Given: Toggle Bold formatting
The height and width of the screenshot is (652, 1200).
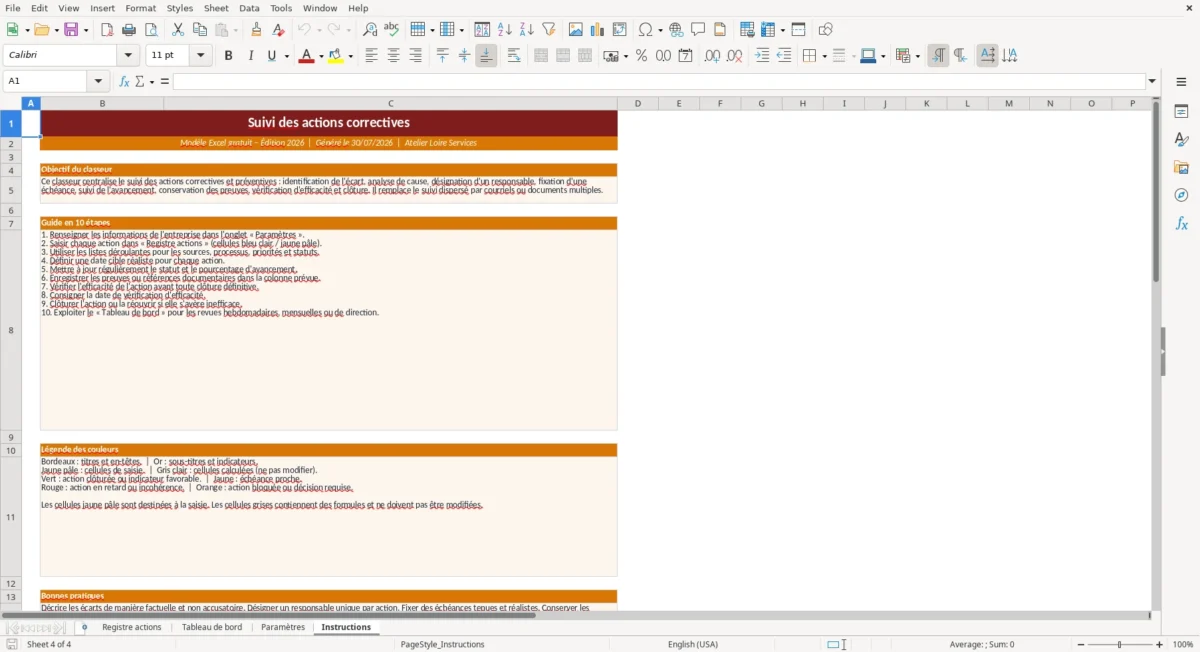Looking at the screenshot, I should [229, 56].
